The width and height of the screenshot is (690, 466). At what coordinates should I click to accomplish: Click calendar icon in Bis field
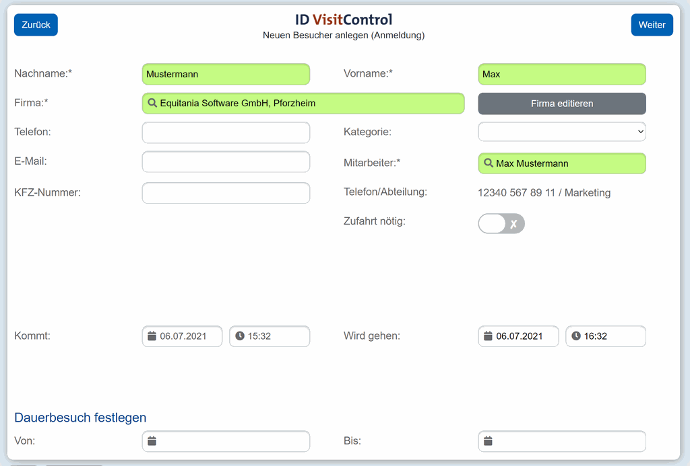488,440
